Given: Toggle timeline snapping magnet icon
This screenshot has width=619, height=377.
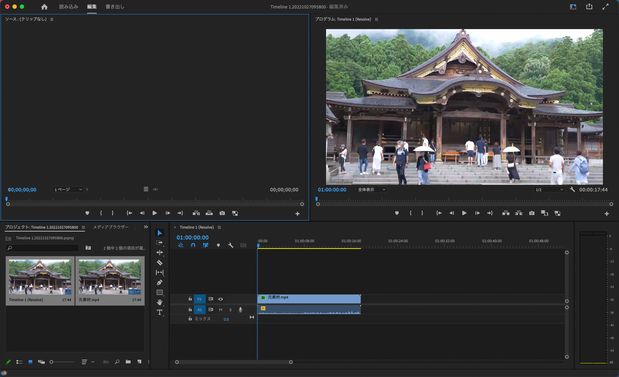Looking at the screenshot, I should coord(193,245).
